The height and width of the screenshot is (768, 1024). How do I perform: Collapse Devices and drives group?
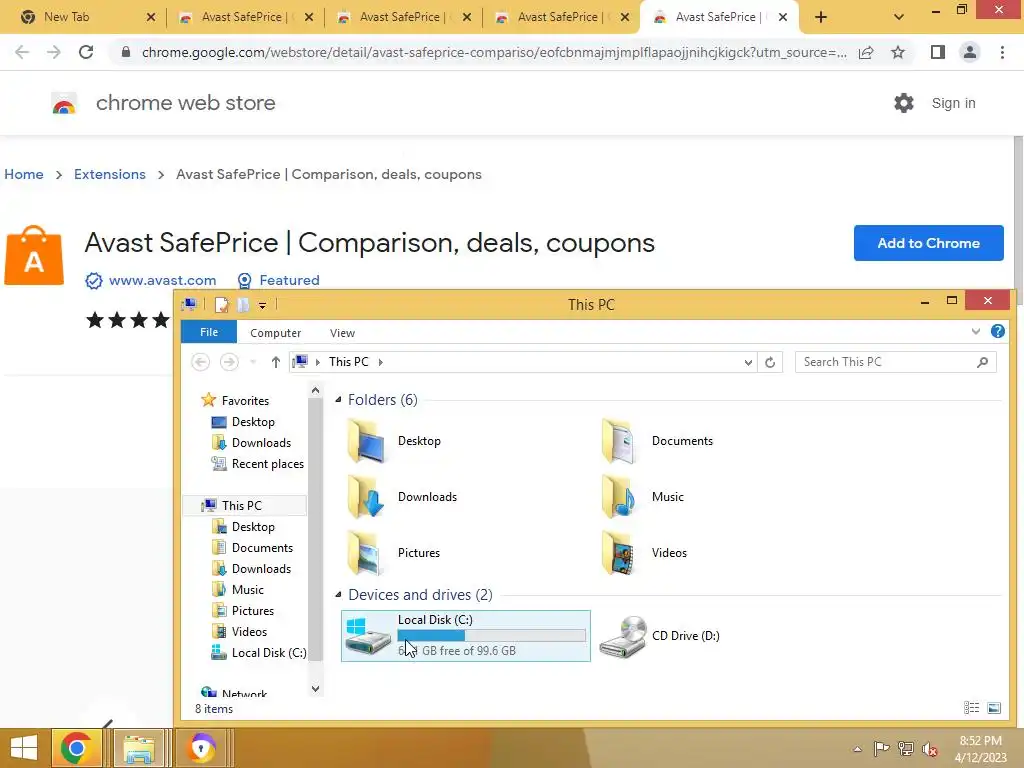pos(338,595)
